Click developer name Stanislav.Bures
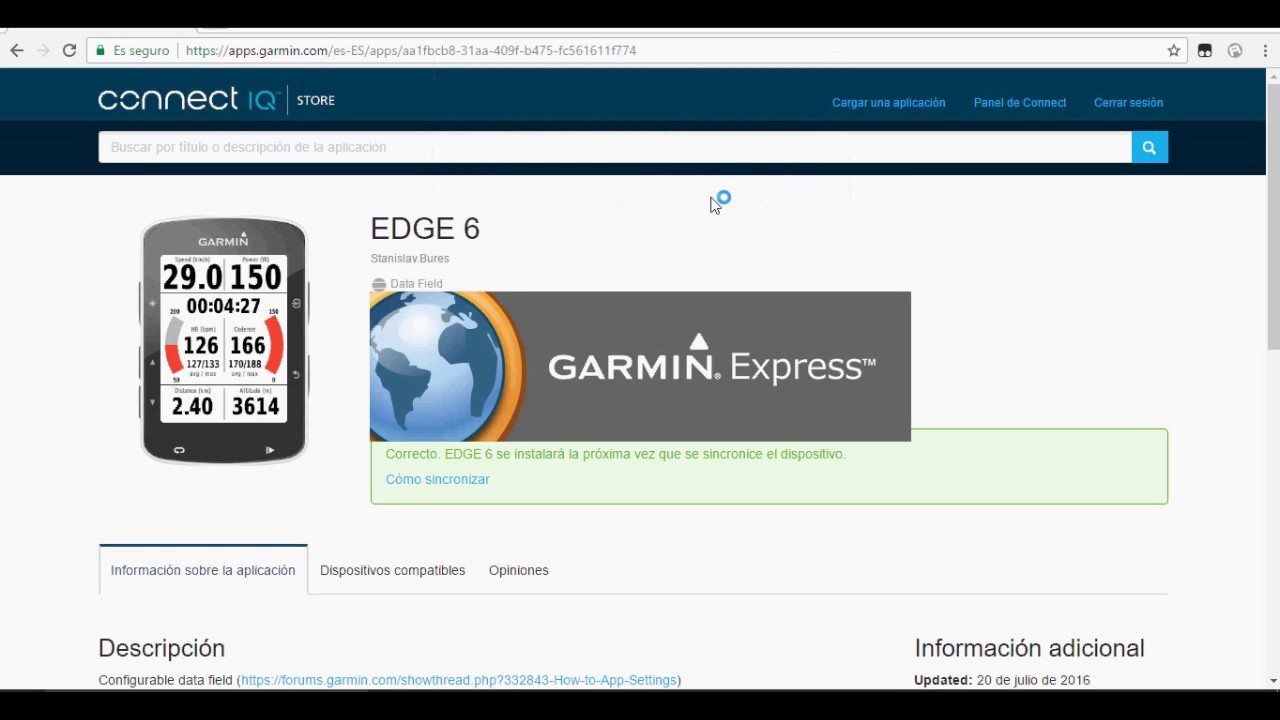The width and height of the screenshot is (1280, 720). 410,259
